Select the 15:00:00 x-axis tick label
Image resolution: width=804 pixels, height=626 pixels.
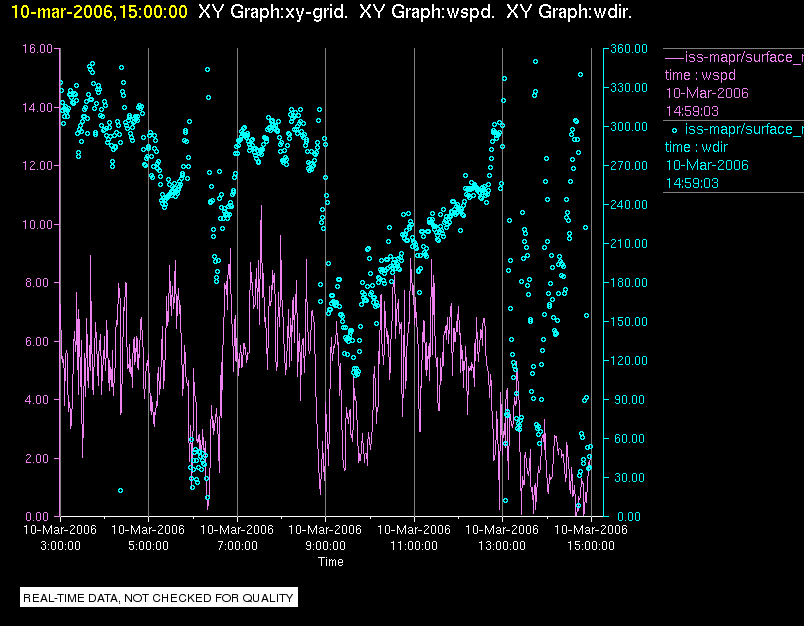pyautogui.click(x=590, y=546)
